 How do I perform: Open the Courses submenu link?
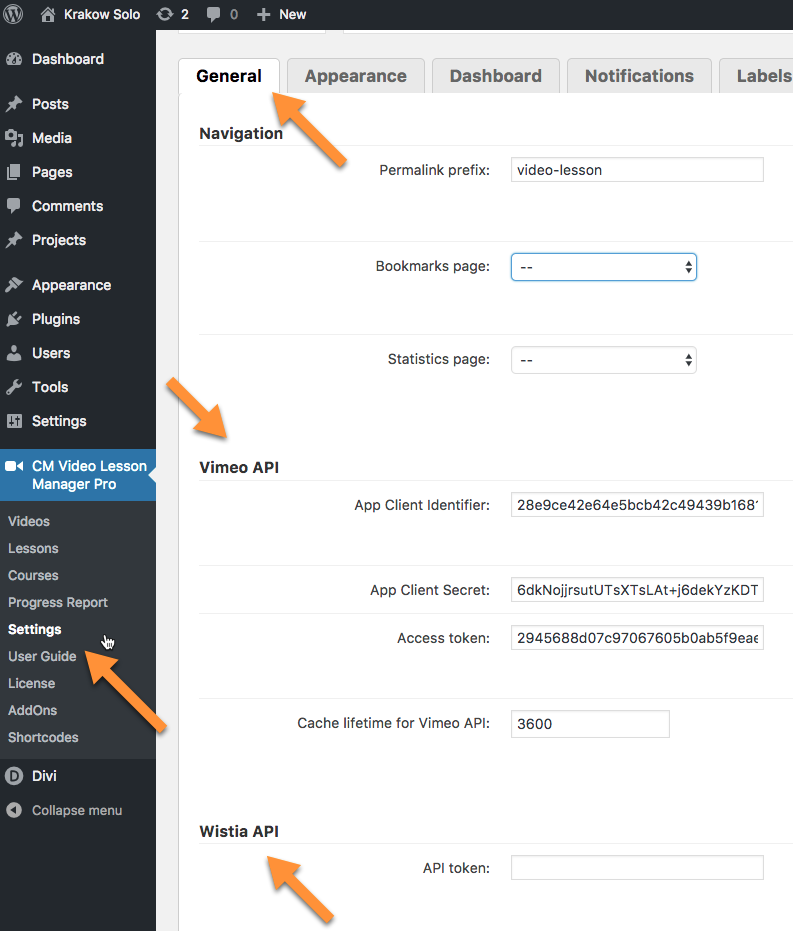point(33,575)
